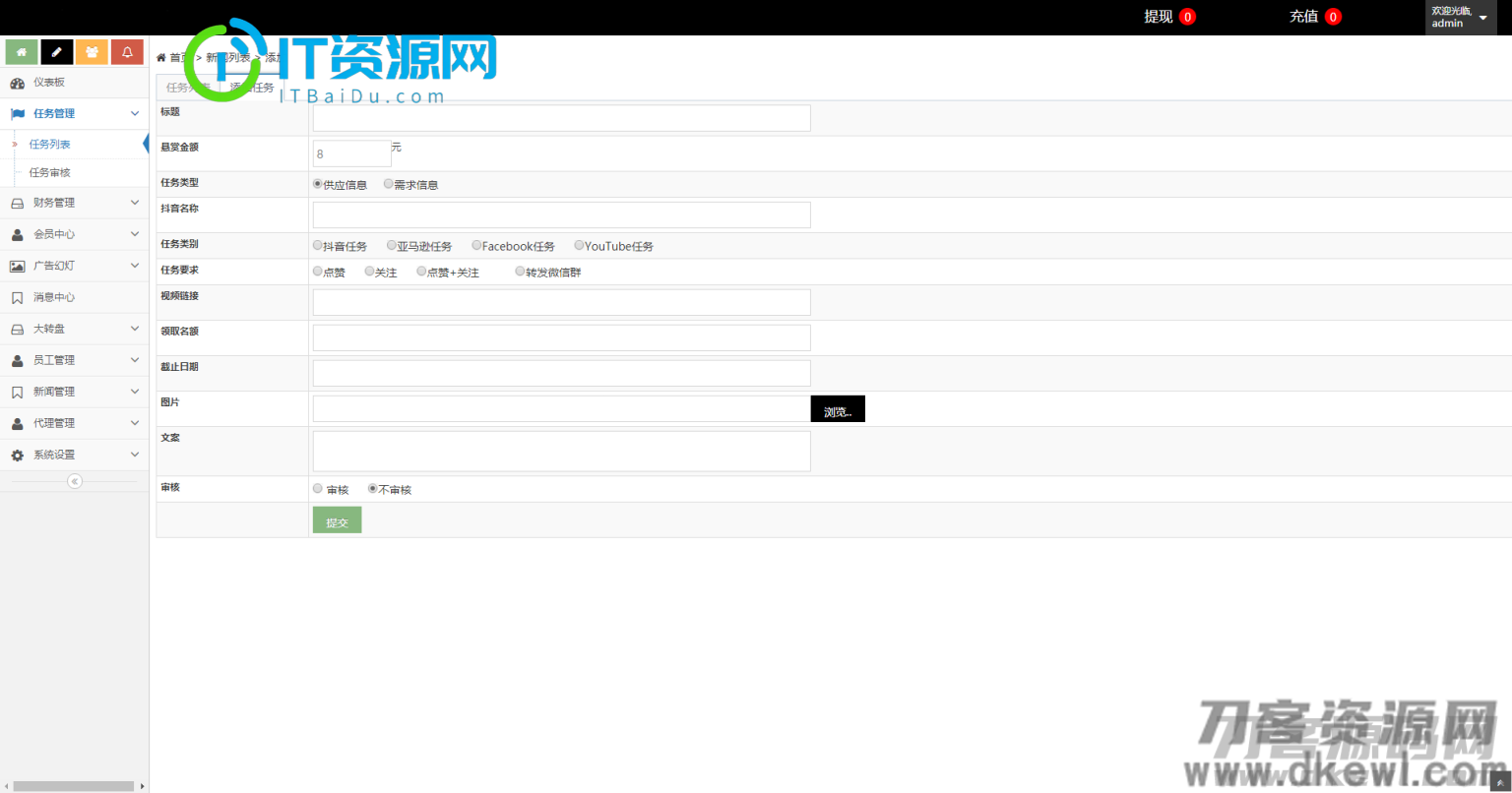
Task: Click the scroll-to-top arrow icon at bottom right
Action: (x=1500, y=783)
